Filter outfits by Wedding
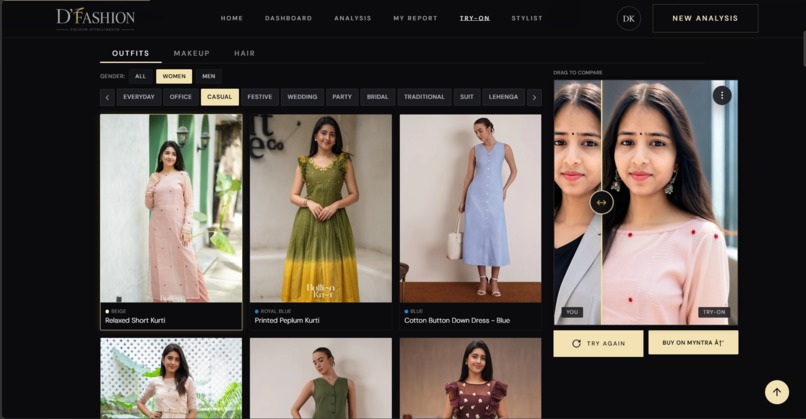Image resolution: width=806 pixels, height=419 pixels. coord(302,97)
